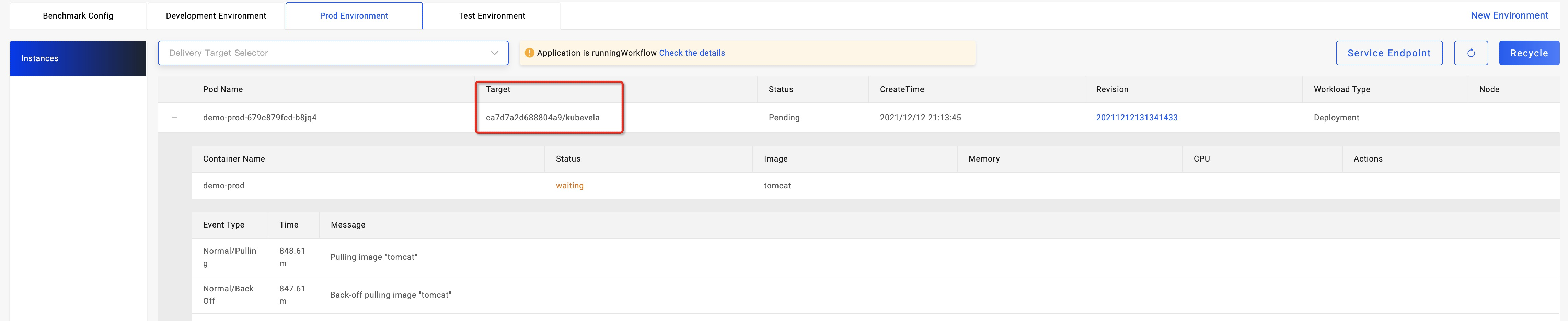Click the CPU column header
This screenshot has width=1568, height=321.
1201,159
